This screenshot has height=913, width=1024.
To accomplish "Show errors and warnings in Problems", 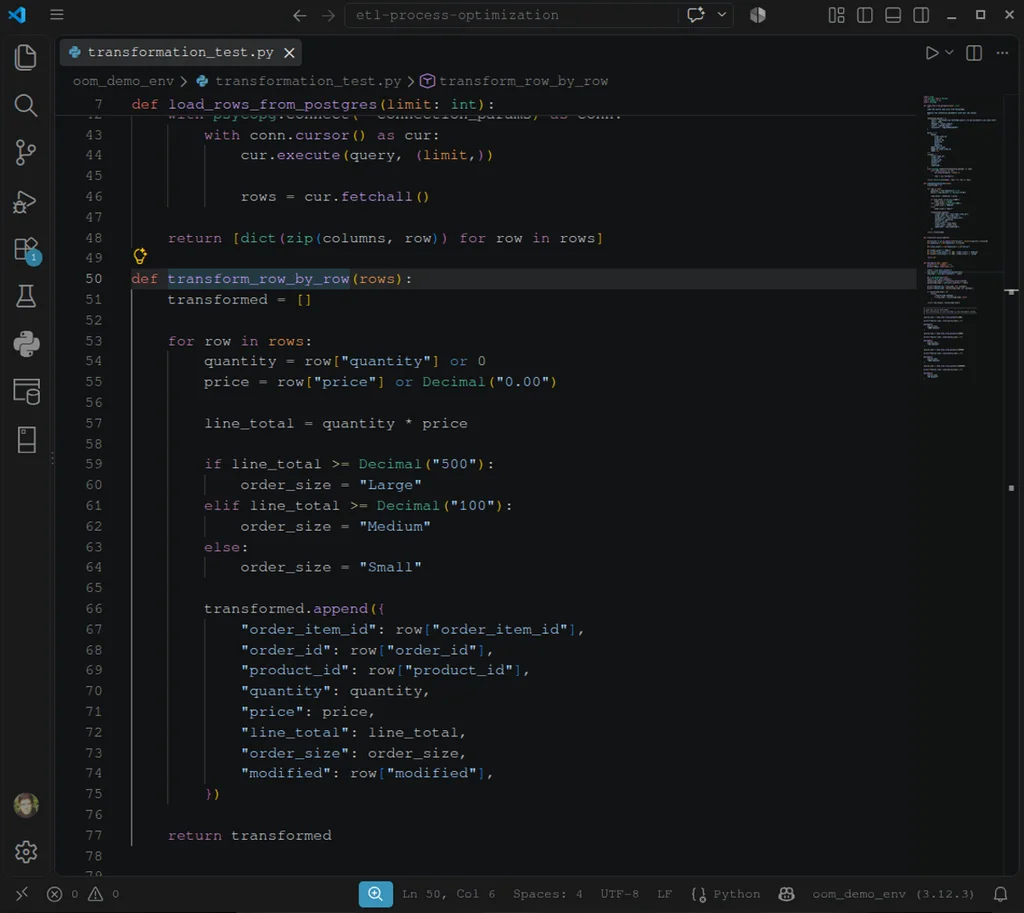I will click(83, 894).
